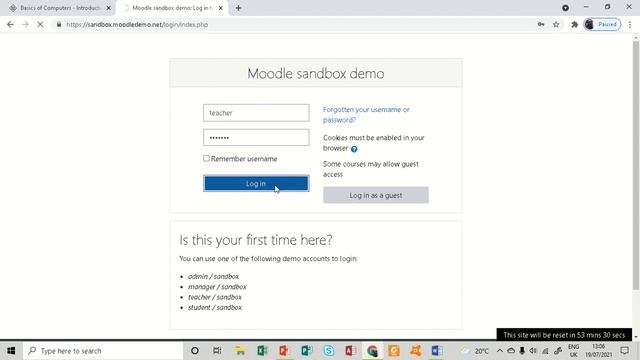Viewport: 640px width, 360px height.
Task: Click the media control circle icon in title bar
Action: [x=565, y=8]
